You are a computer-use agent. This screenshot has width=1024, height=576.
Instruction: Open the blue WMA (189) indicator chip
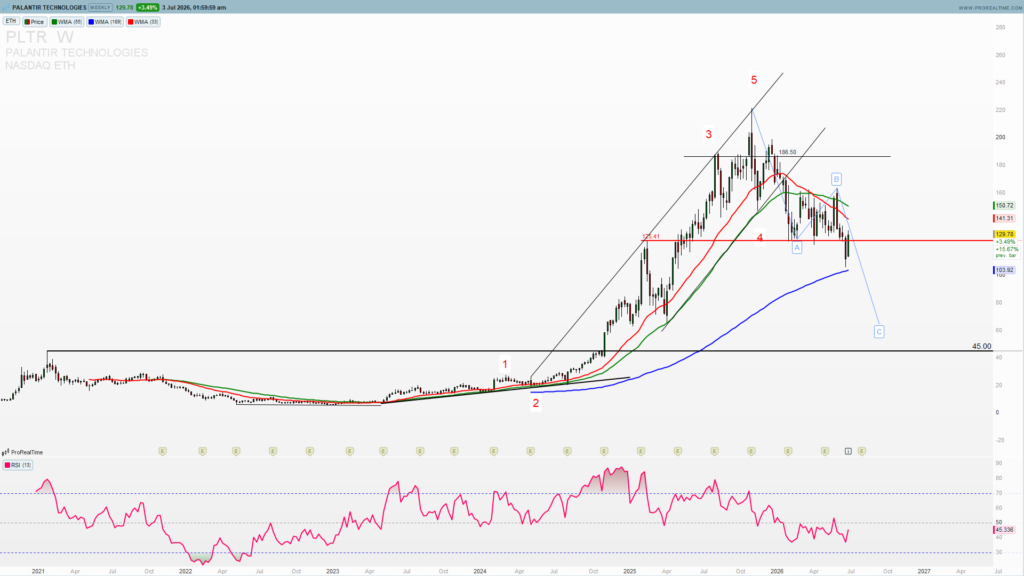(x=105, y=22)
